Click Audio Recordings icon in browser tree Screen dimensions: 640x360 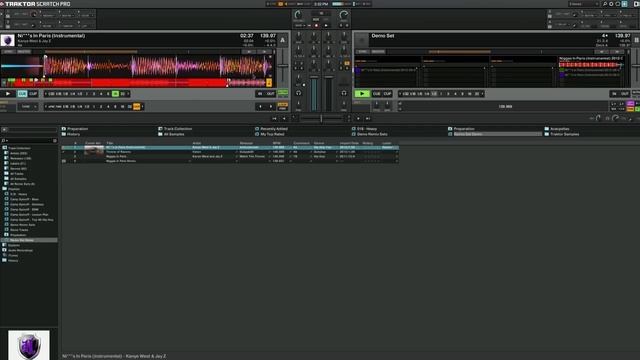click(x=5, y=250)
